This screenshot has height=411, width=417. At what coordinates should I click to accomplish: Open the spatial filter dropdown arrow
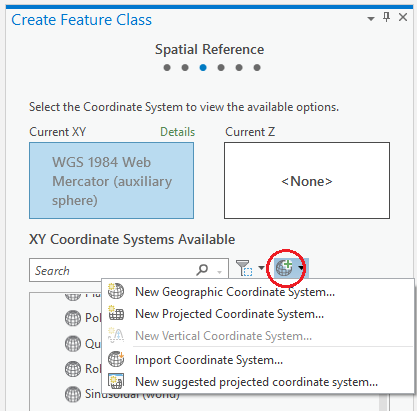point(261,268)
